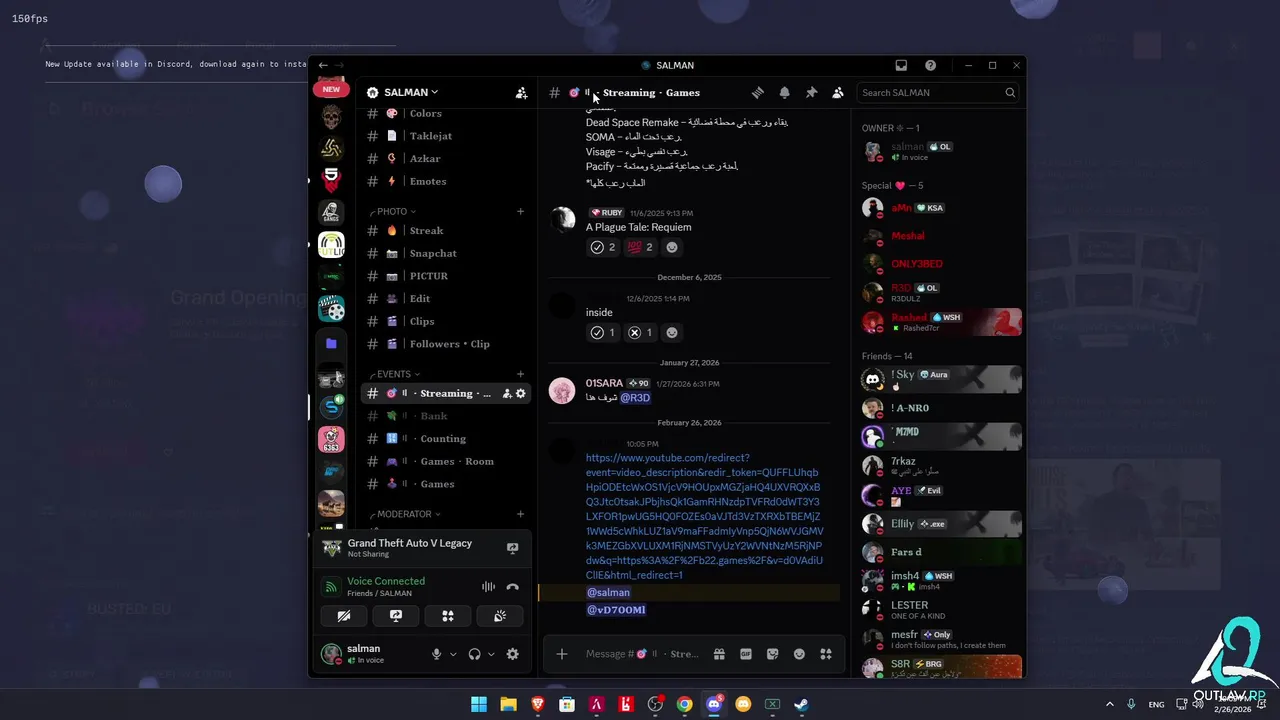Open the Threads icon in channel header
The width and height of the screenshot is (1280, 720).
click(x=758, y=93)
